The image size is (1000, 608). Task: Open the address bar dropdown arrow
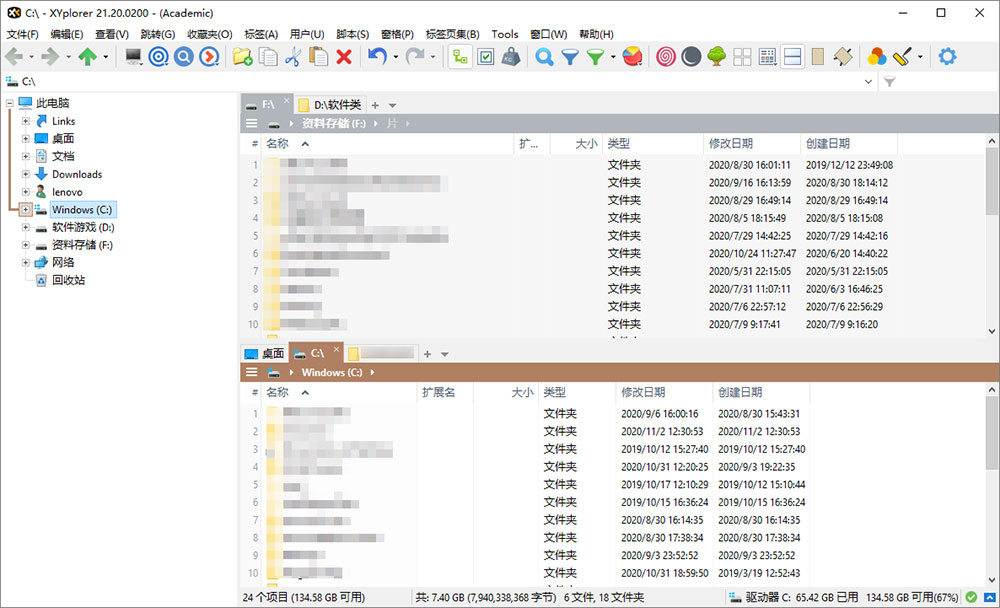click(869, 81)
